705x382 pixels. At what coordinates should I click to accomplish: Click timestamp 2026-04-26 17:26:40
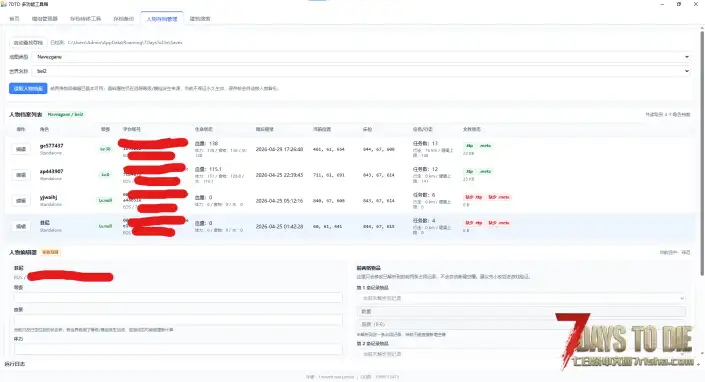(279, 149)
